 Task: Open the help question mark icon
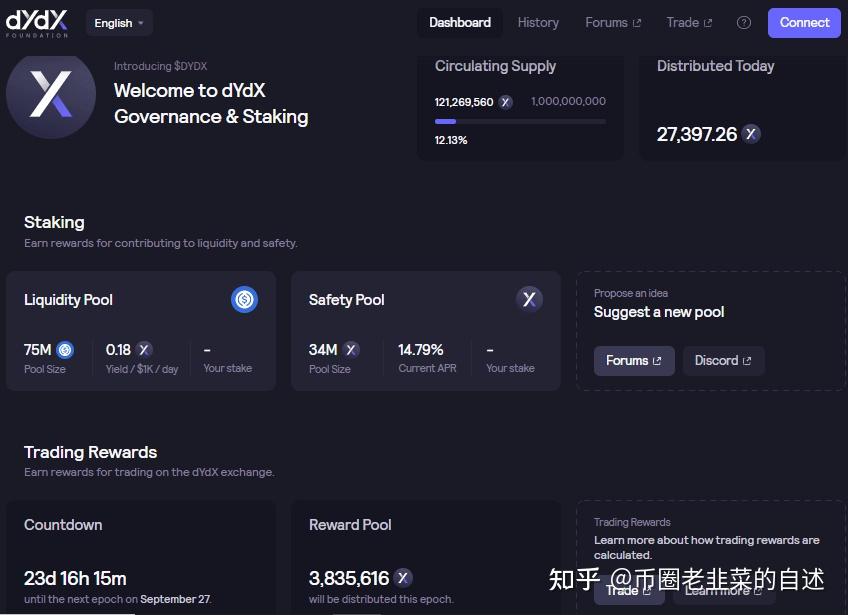[x=743, y=22]
